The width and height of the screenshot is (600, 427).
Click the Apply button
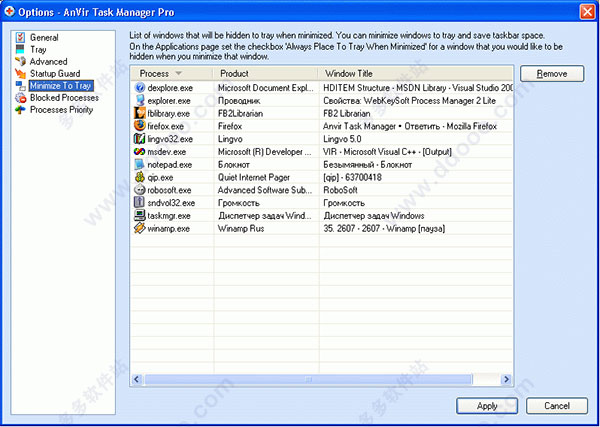(487, 406)
